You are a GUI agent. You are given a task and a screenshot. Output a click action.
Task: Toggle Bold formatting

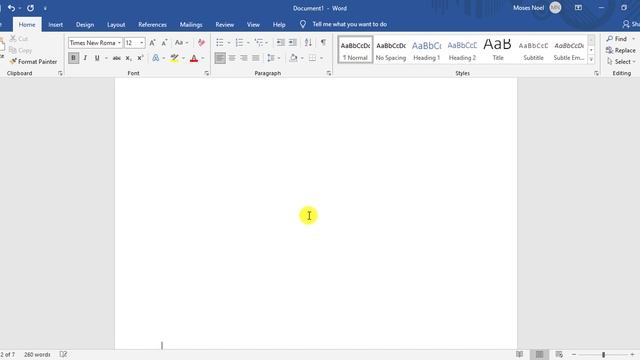(73, 58)
